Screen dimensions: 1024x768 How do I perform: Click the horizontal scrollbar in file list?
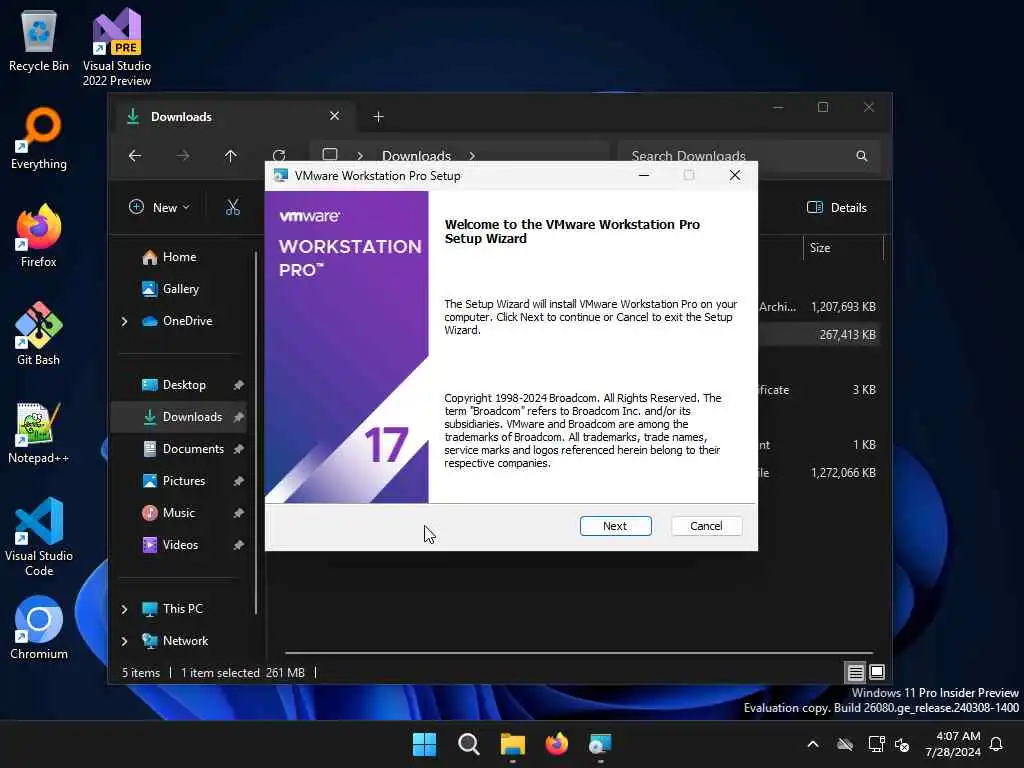(579, 652)
